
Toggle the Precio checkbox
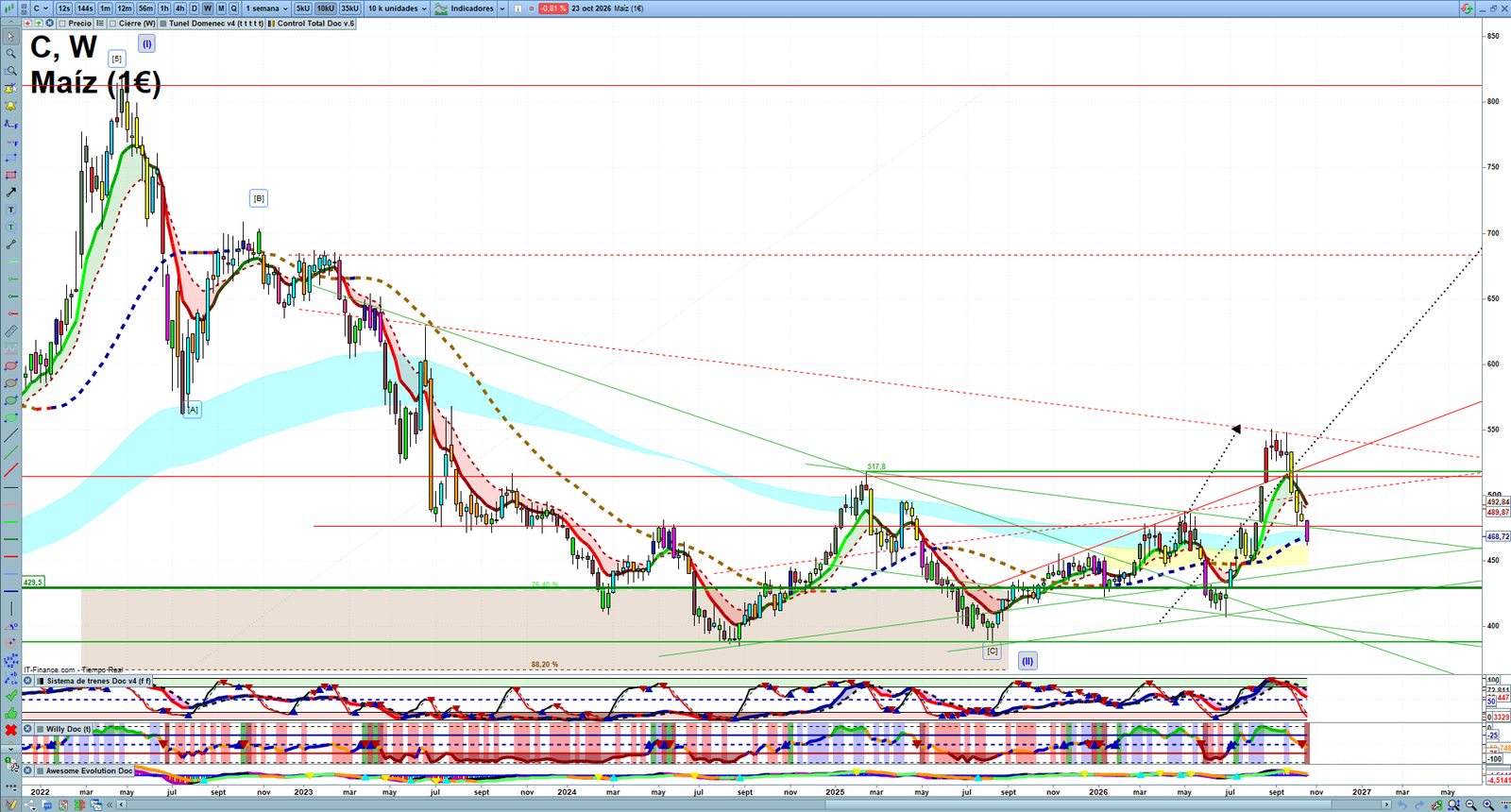[x=62, y=24]
